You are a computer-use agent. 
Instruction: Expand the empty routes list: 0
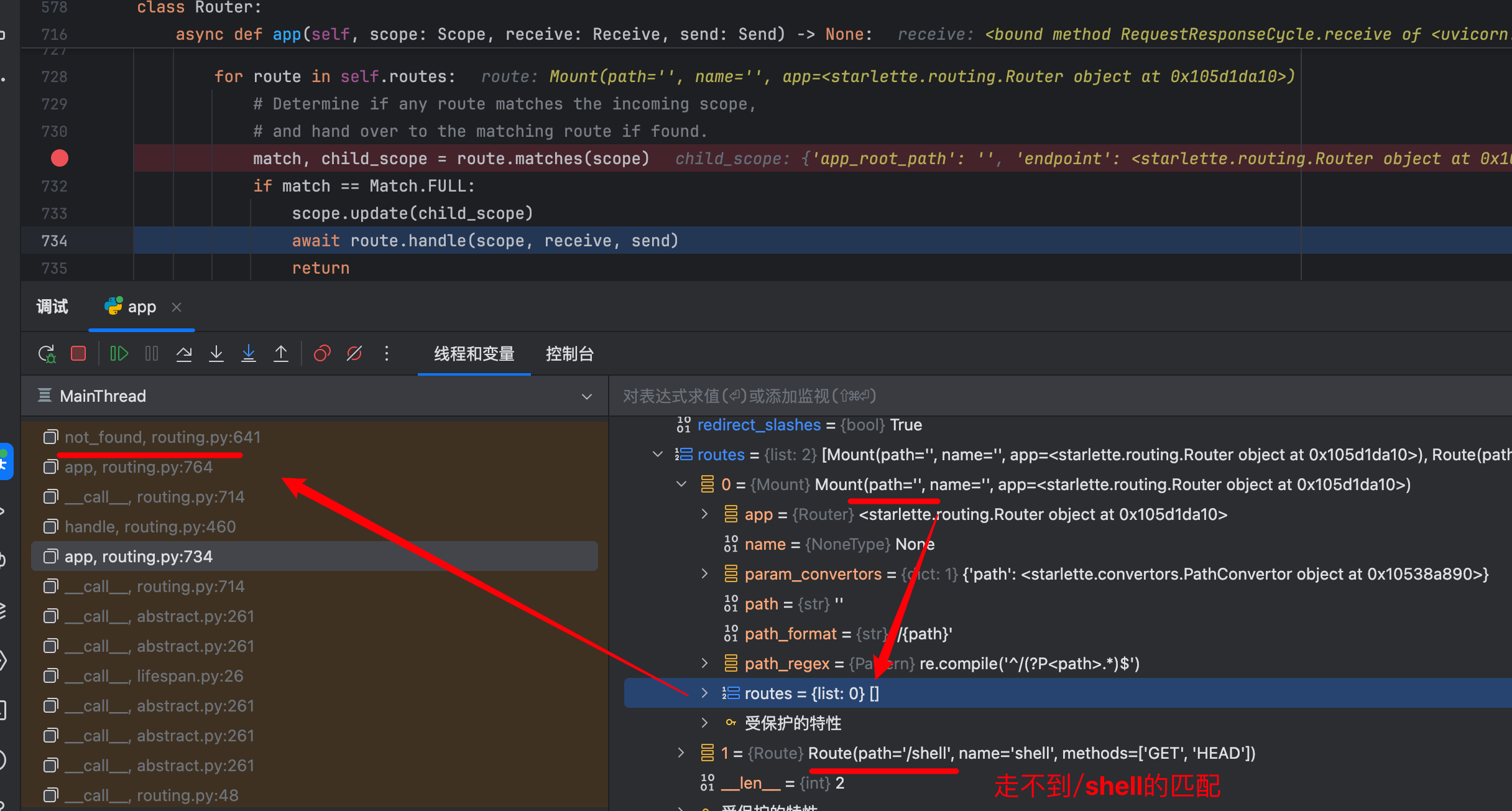click(704, 693)
